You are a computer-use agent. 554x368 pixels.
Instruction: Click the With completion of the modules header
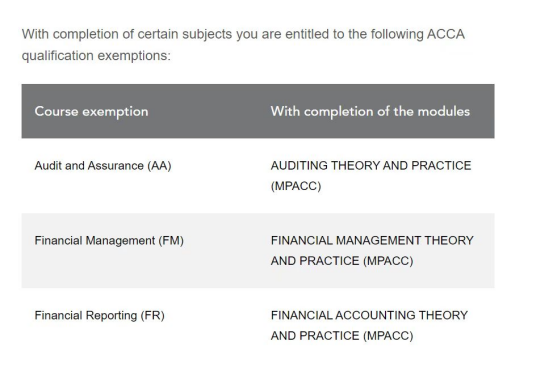pyautogui.click(x=370, y=112)
